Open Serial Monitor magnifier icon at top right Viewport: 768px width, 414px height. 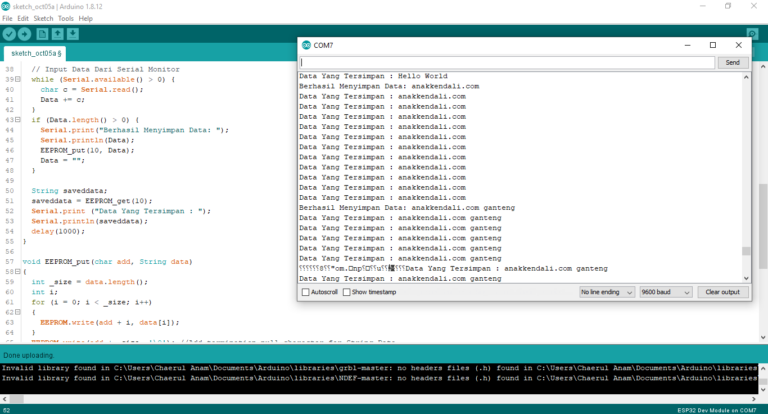752,34
